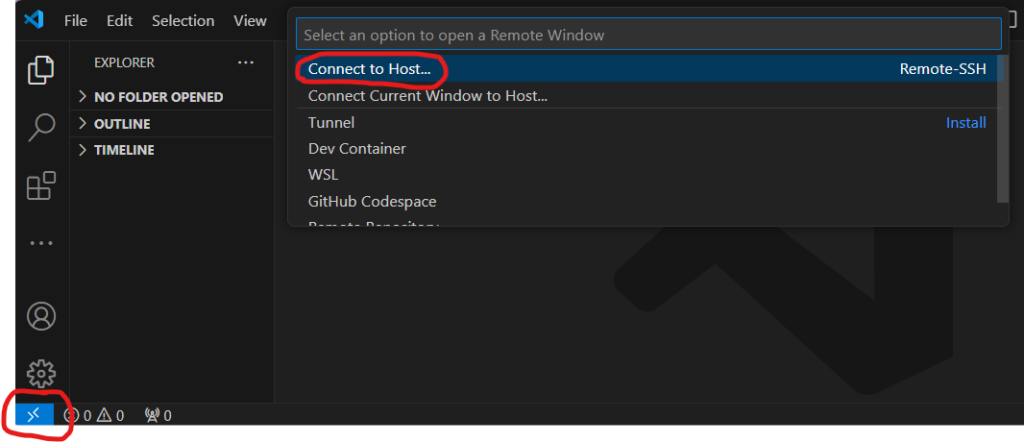Open the File menu
1024x442 pixels.
(76, 21)
